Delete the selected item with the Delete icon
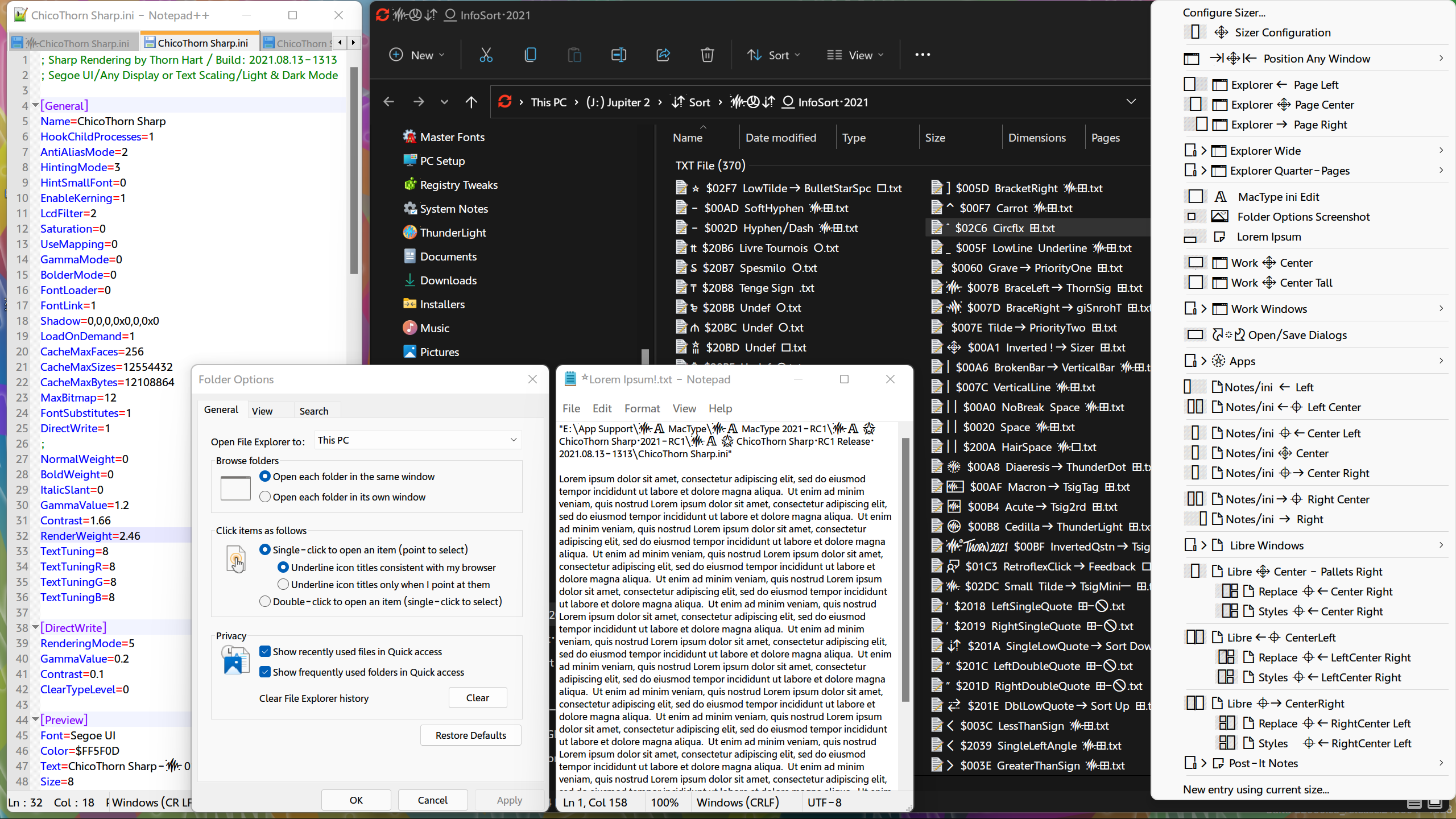The image size is (1456, 819). pos(707,55)
